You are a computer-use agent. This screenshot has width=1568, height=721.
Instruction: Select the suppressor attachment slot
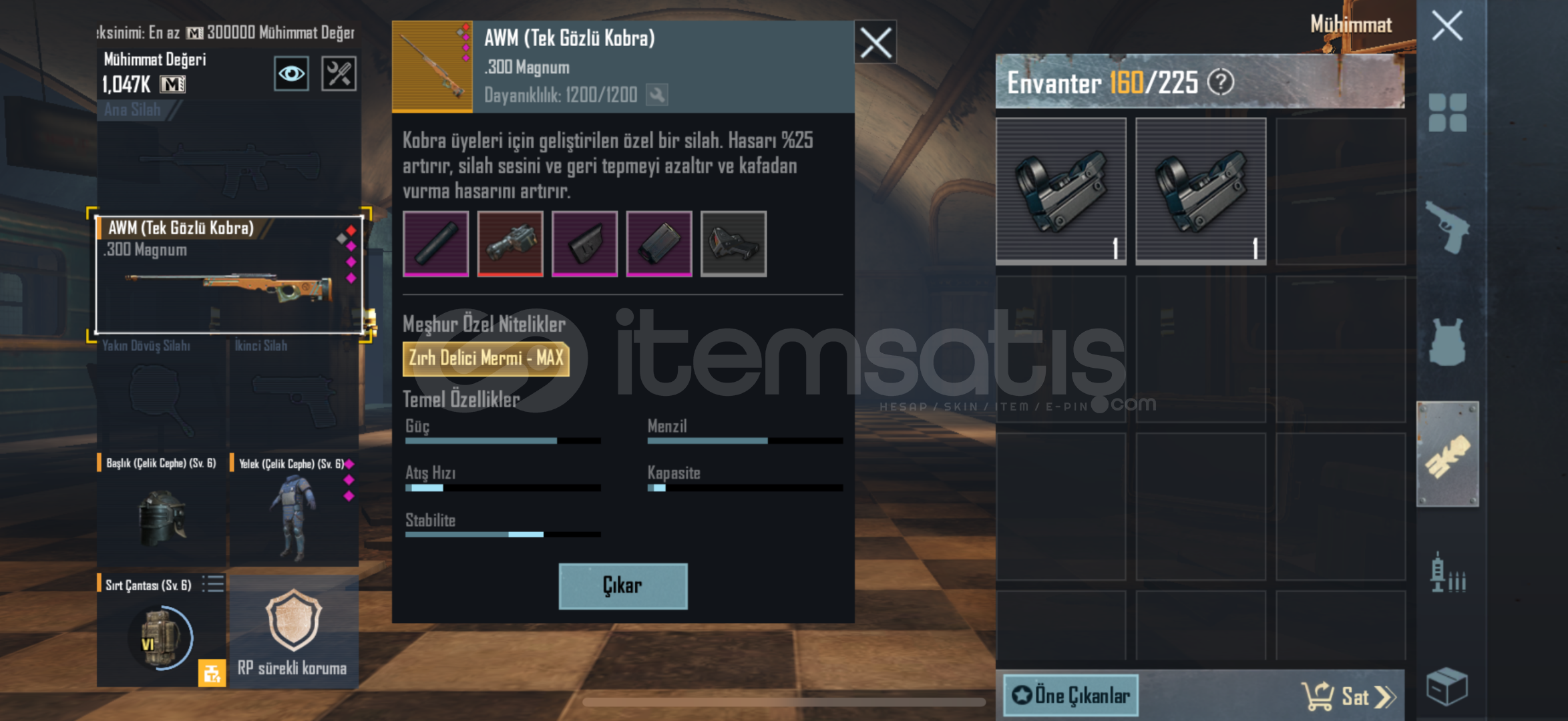(x=436, y=244)
